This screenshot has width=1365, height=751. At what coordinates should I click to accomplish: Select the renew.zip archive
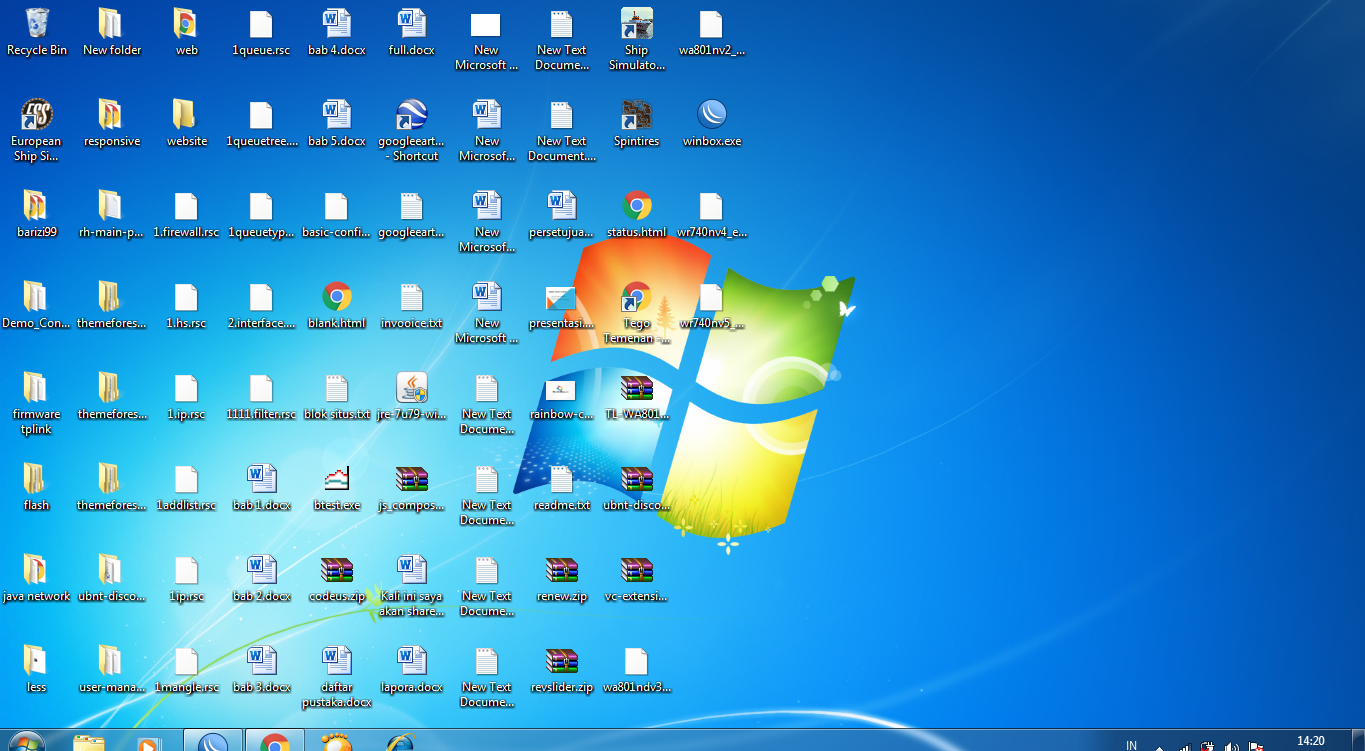click(x=562, y=570)
